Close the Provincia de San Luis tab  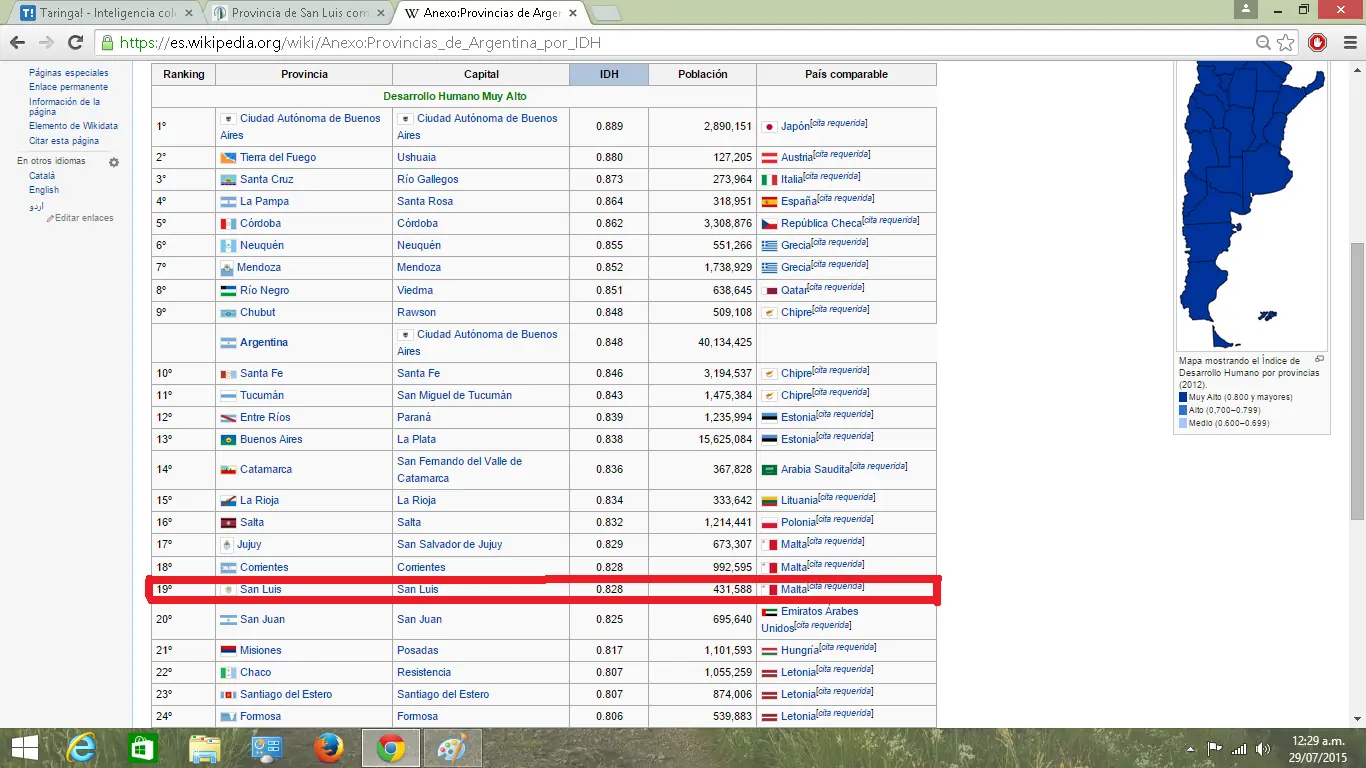pos(382,14)
